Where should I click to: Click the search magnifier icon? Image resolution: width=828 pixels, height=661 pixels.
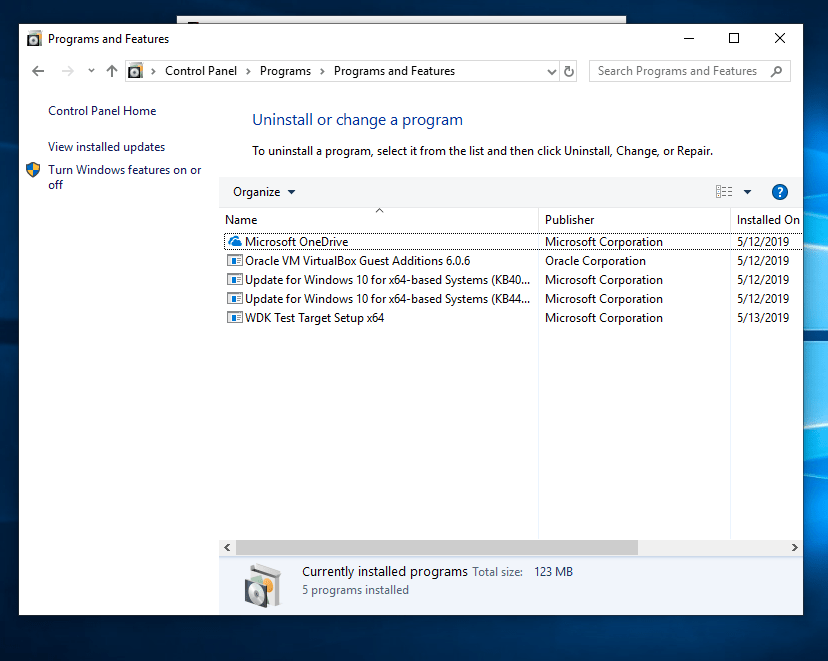[x=776, y=71]
